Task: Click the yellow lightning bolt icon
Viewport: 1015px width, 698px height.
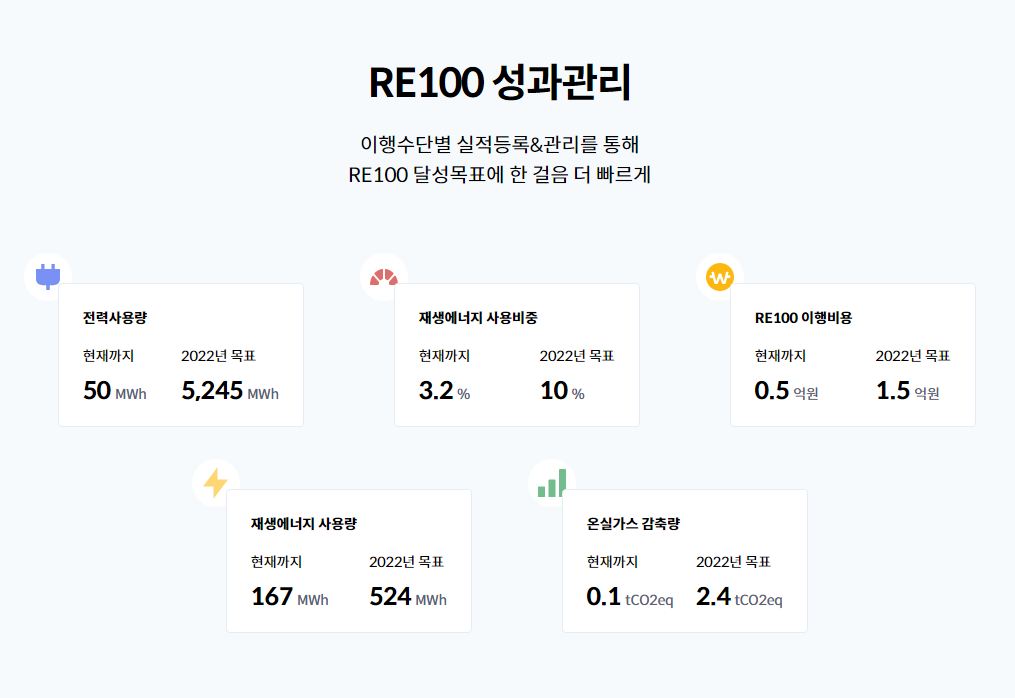Action: (x=215, y=483)
